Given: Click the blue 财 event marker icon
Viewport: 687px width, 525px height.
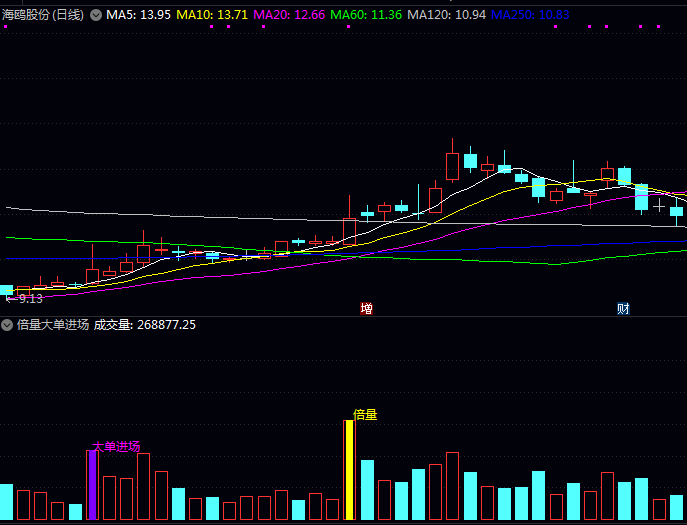Looking at the screenshot, I should click(x=623, y=308).
